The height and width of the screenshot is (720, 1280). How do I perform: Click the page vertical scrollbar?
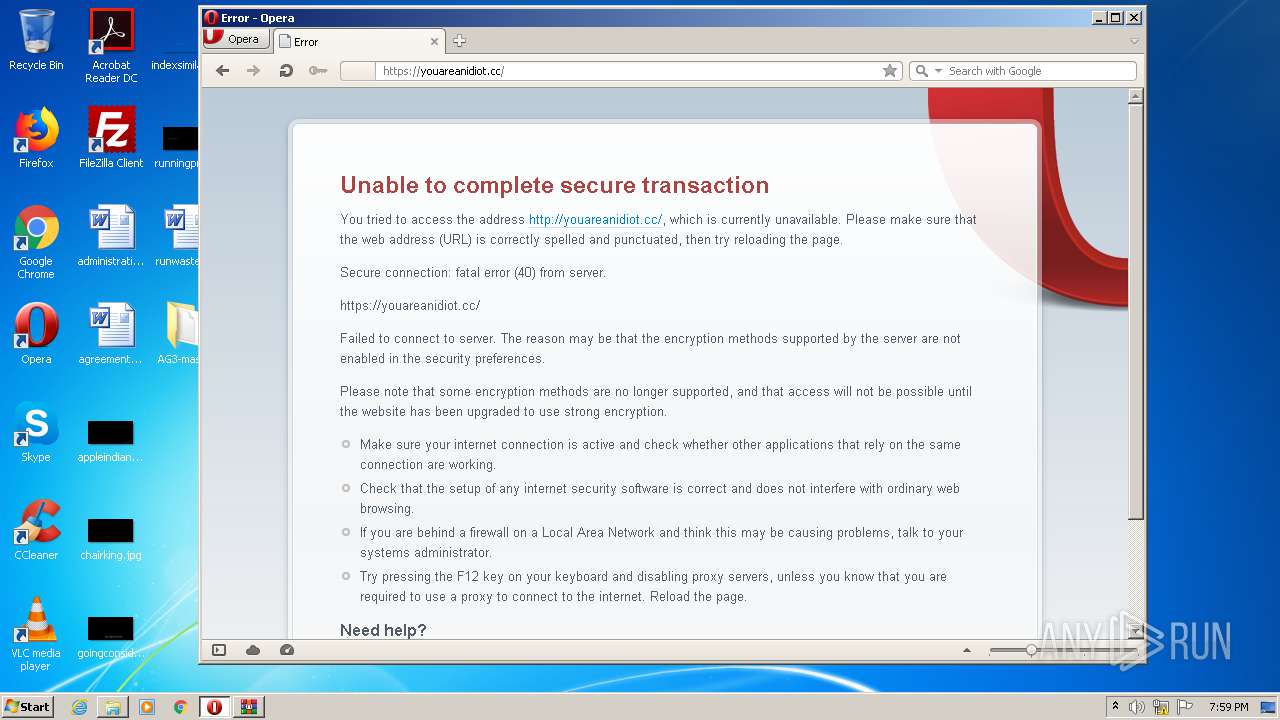click(1135, 310)
